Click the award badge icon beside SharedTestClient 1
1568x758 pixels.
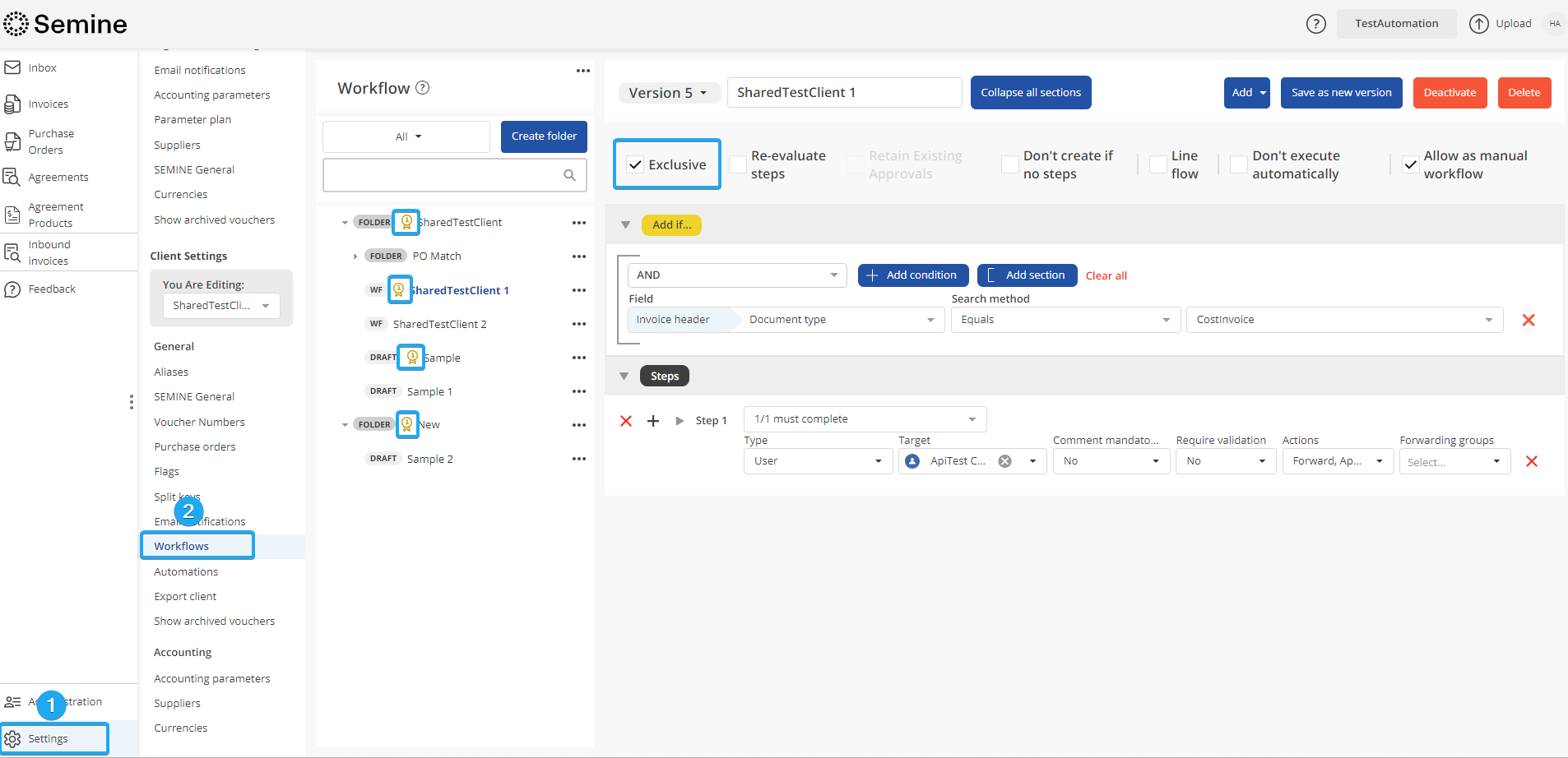click(399, 289)
